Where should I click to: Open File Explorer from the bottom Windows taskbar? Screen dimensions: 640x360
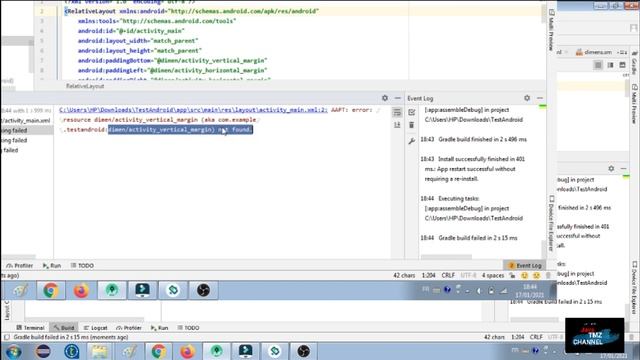coord(99,351)
